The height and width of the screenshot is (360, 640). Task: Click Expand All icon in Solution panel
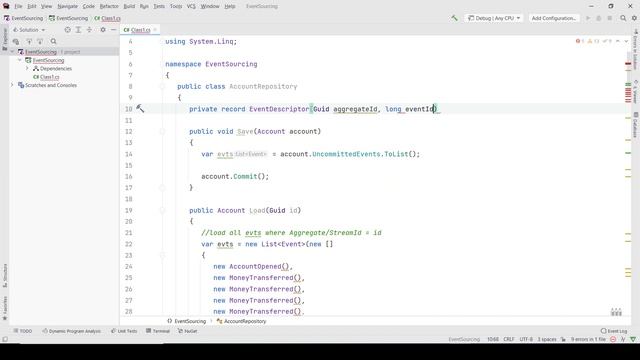tap(78, 30)
